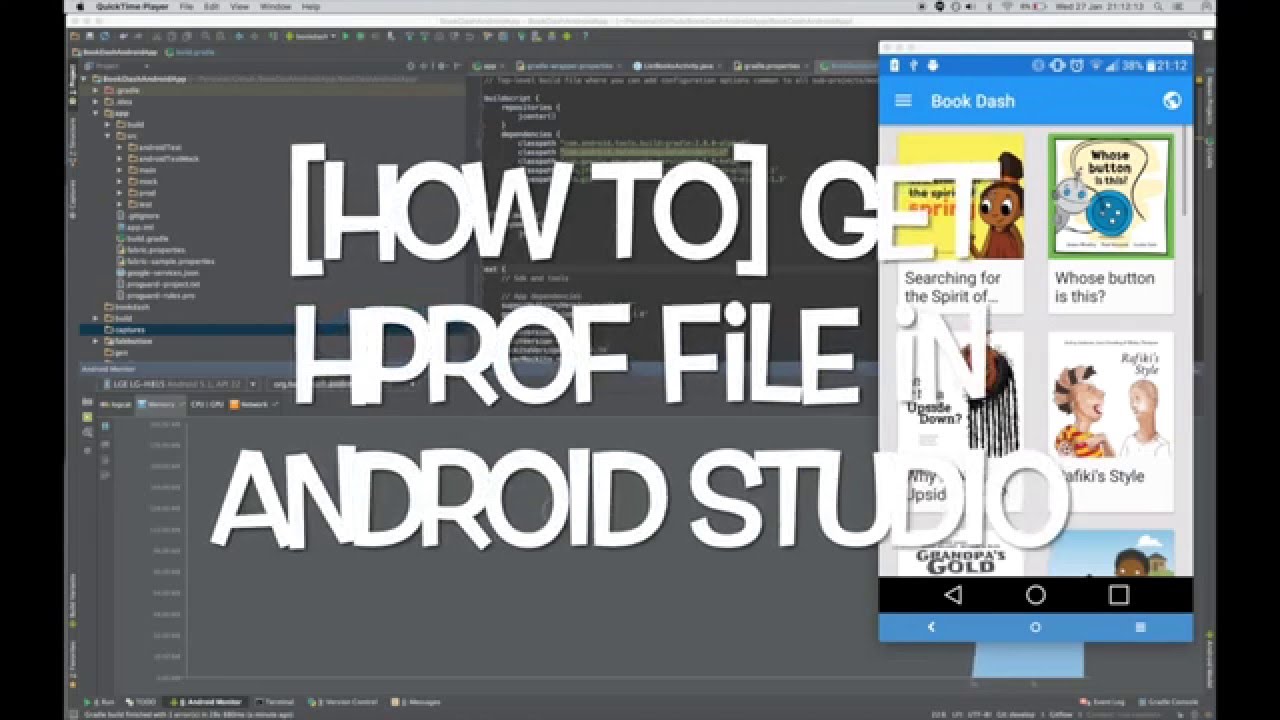The height and width of the screenshot is (720, 1280).
Task: Tap the Android home circle button
Action: 1036,595
